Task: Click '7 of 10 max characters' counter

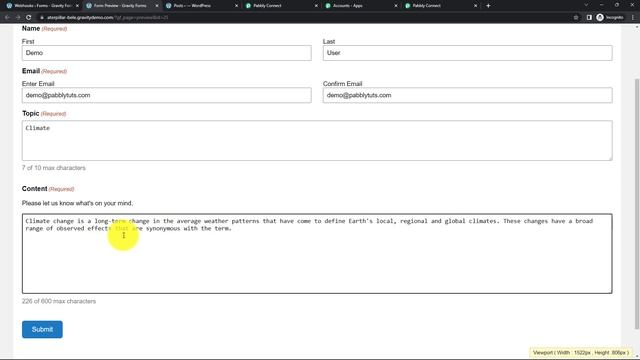Action: point(54,168)
